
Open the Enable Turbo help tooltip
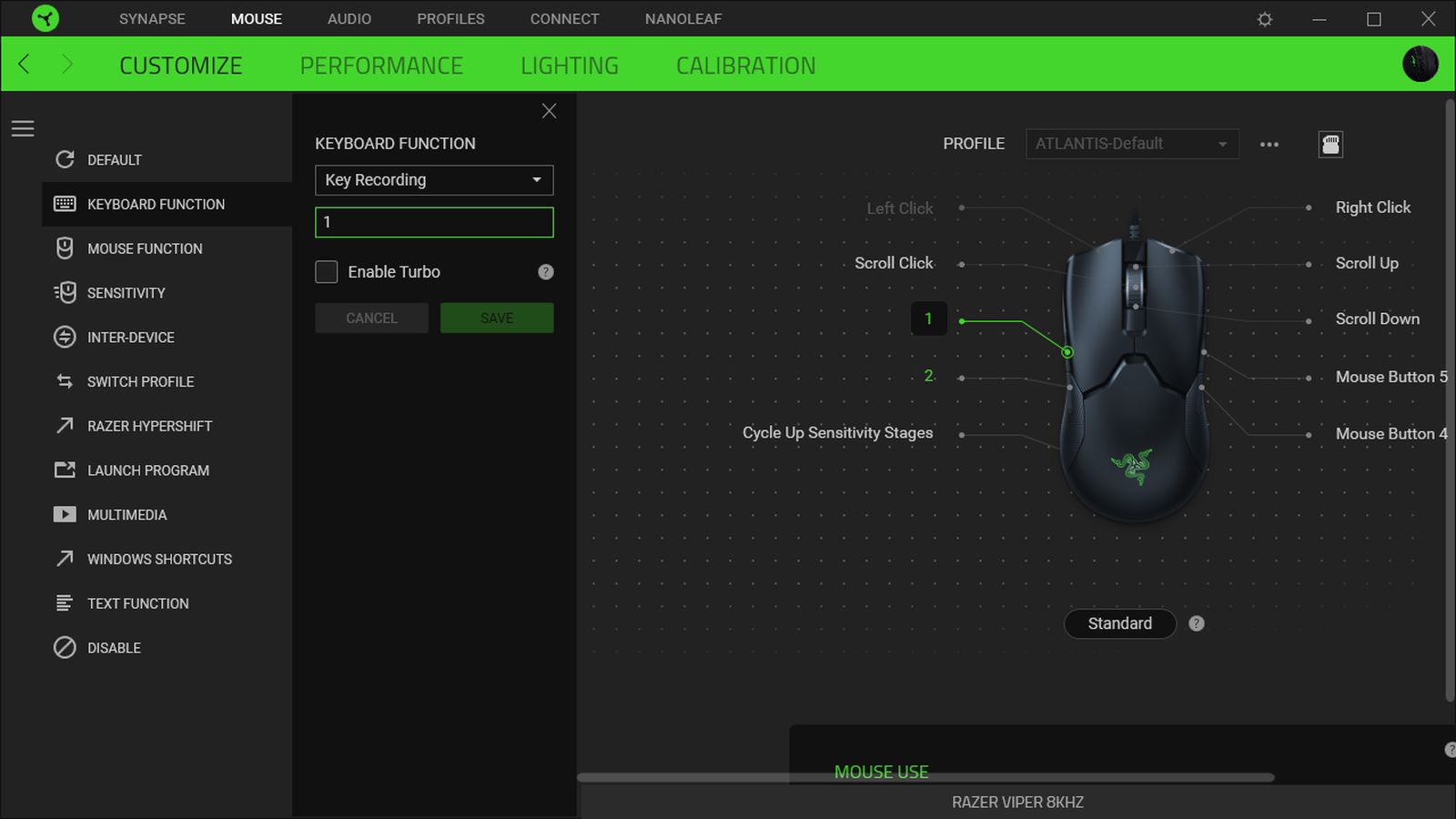546,272
